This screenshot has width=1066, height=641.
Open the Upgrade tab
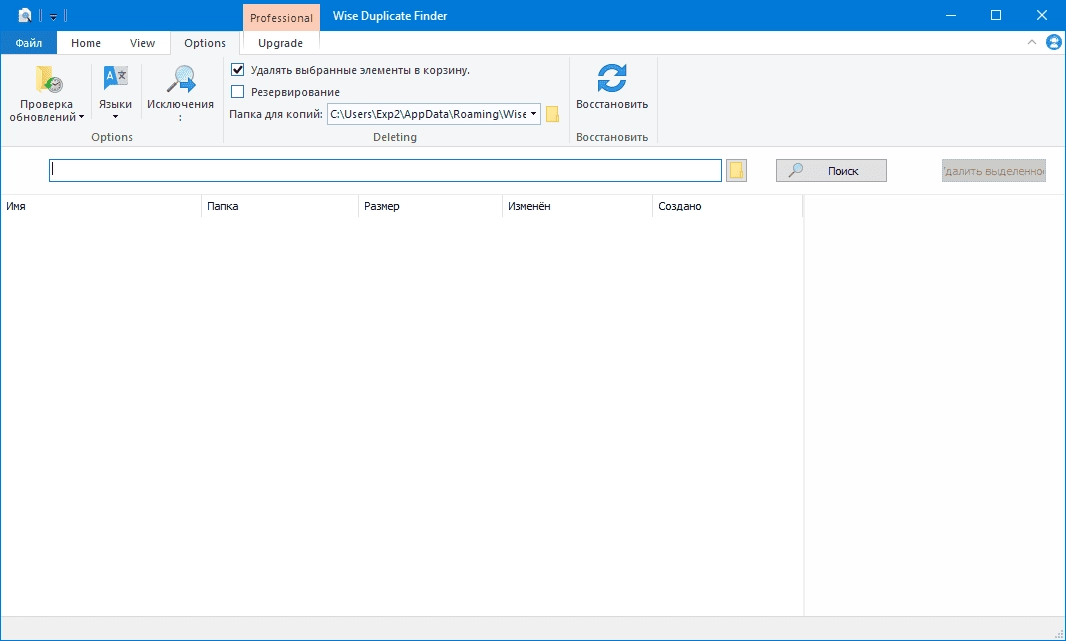click(280, 43)
